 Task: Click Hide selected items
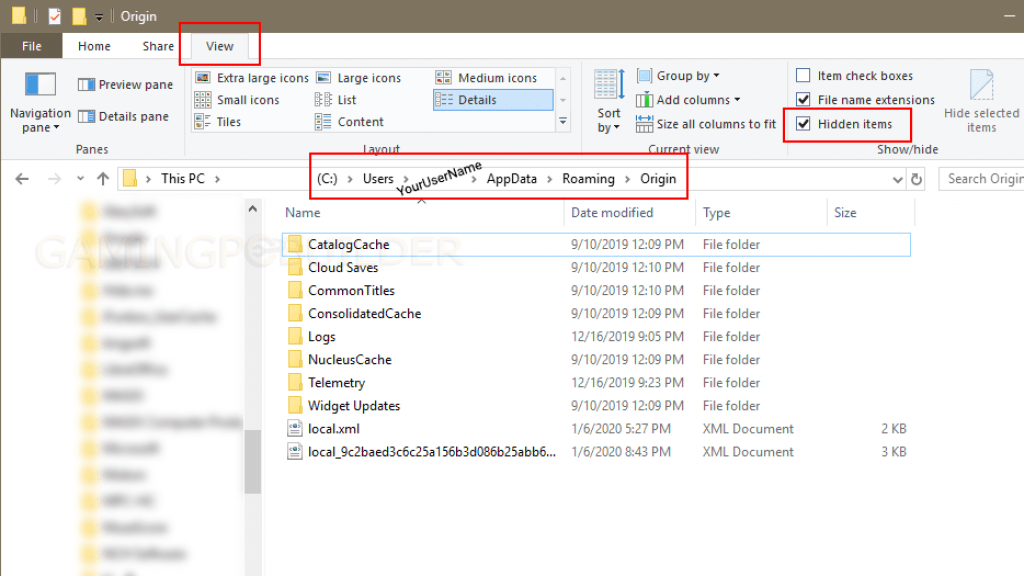tap(981, 99)
